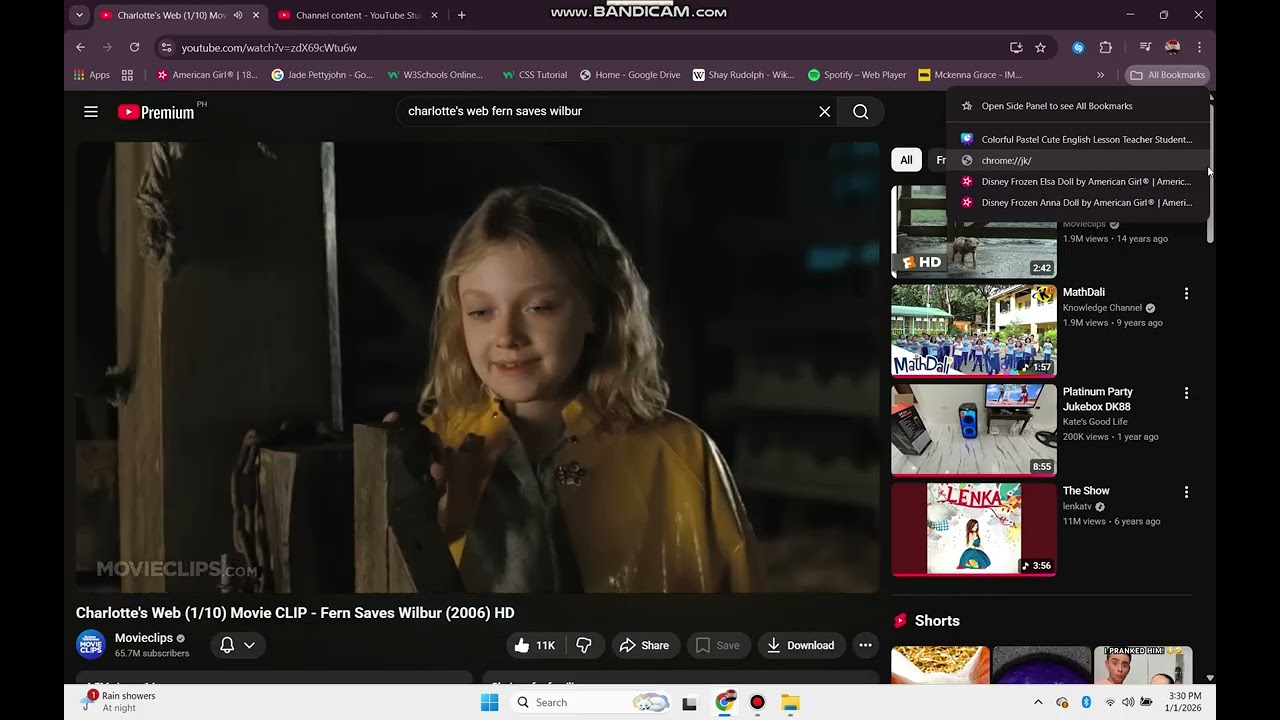
Task: Open Side Panel to see All Bookmarks
Action: tap(1078, 106)
